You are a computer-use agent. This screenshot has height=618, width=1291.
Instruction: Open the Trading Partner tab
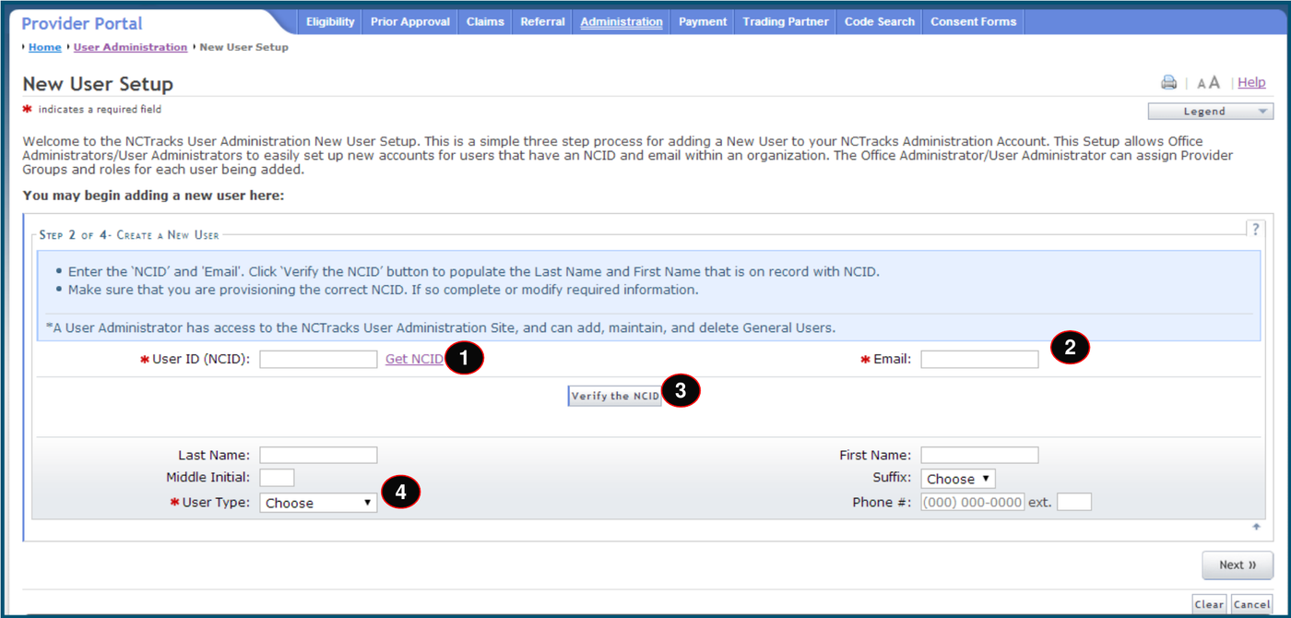pyautogui.click(x=785, y=22)
